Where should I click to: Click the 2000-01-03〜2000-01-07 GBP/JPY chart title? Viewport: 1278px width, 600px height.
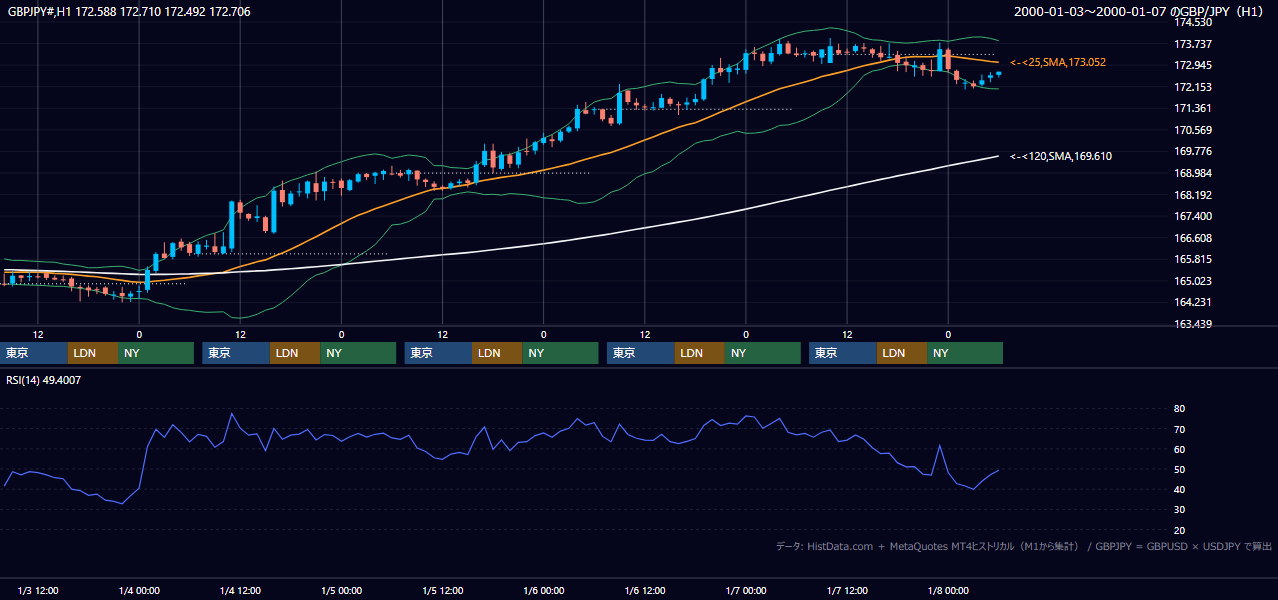1140,12
